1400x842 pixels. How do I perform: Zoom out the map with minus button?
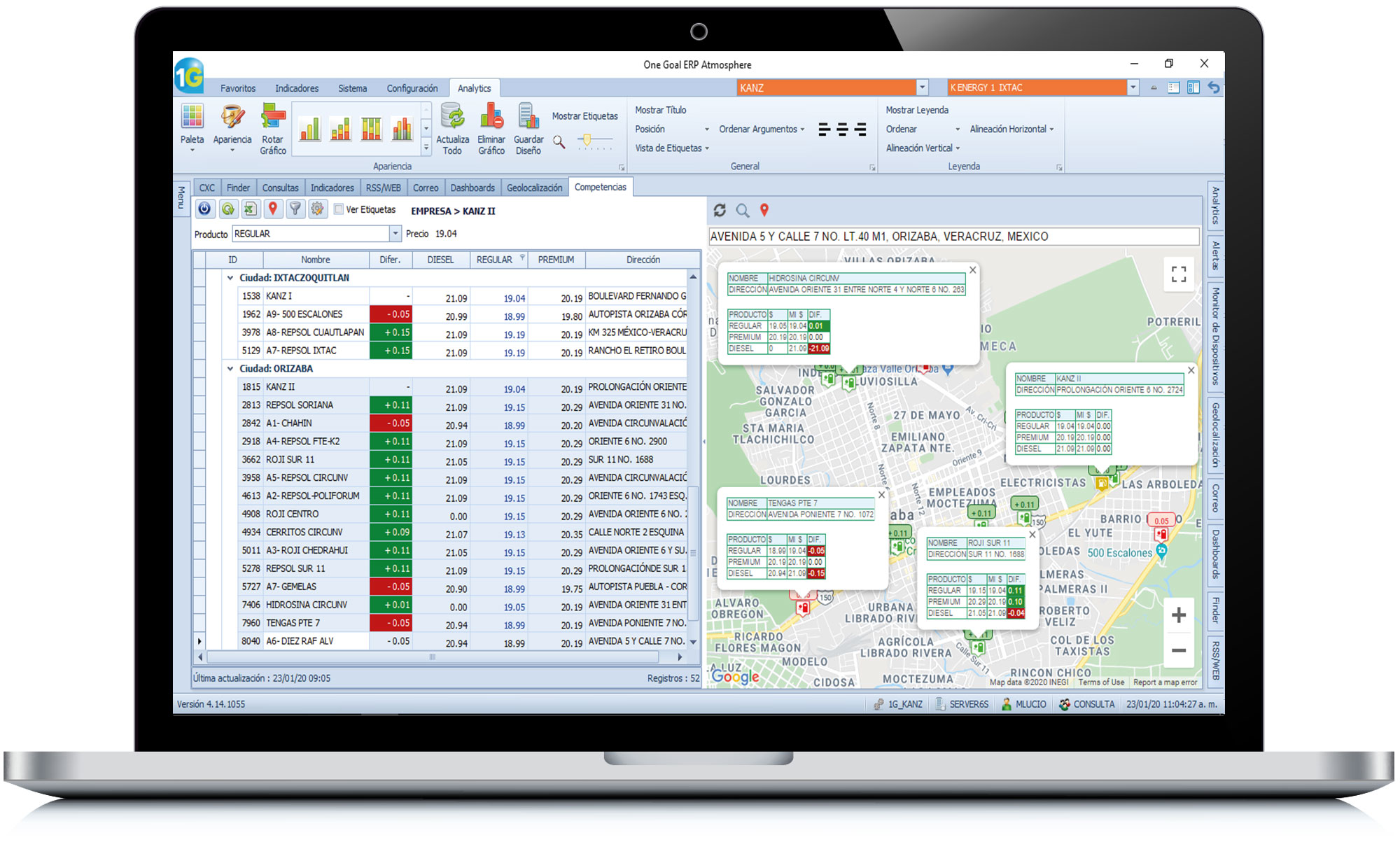click(x=1179, y=650)
